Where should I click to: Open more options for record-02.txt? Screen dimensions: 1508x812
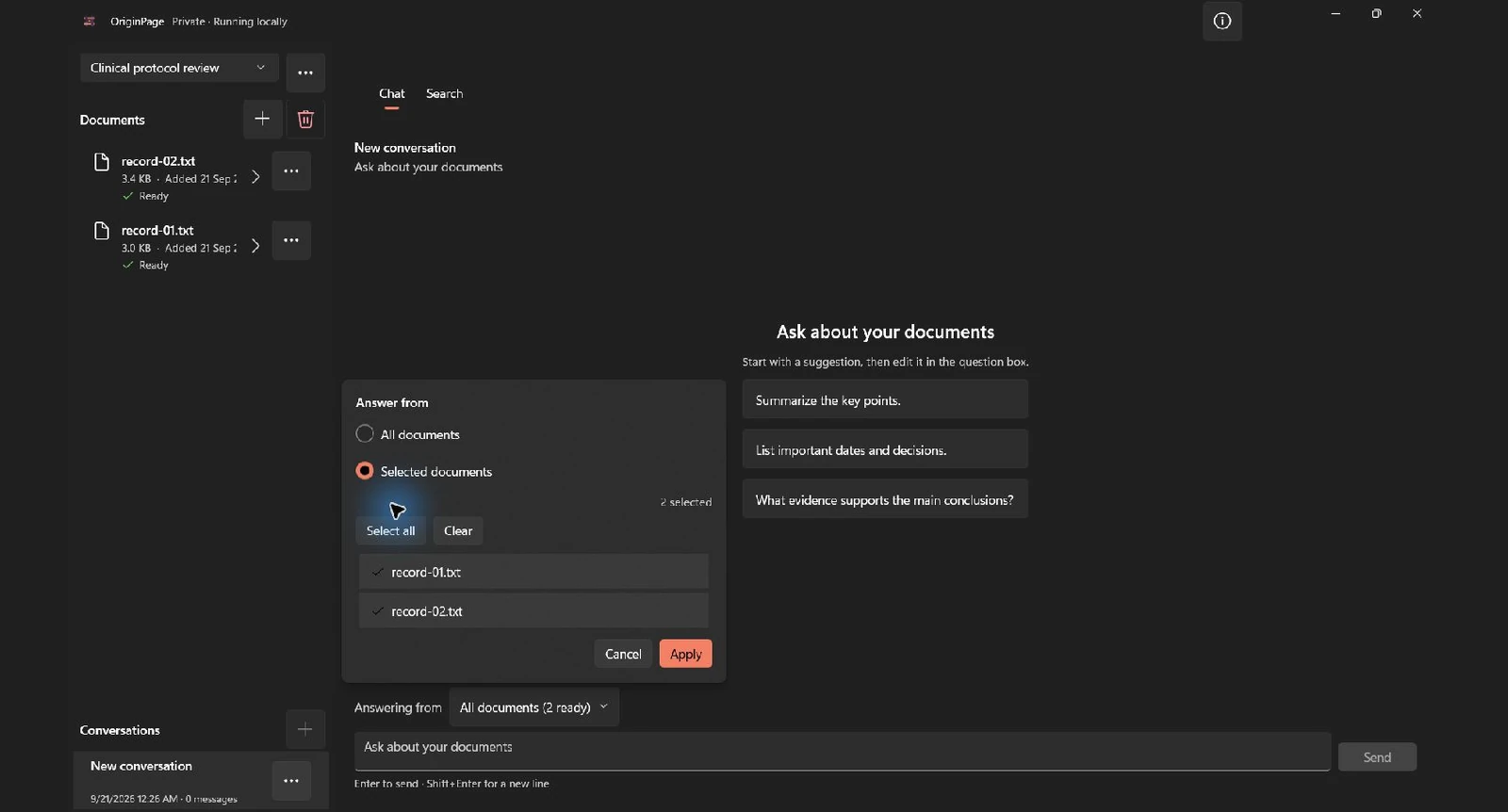pyautogui.click(x=291, y=171)
